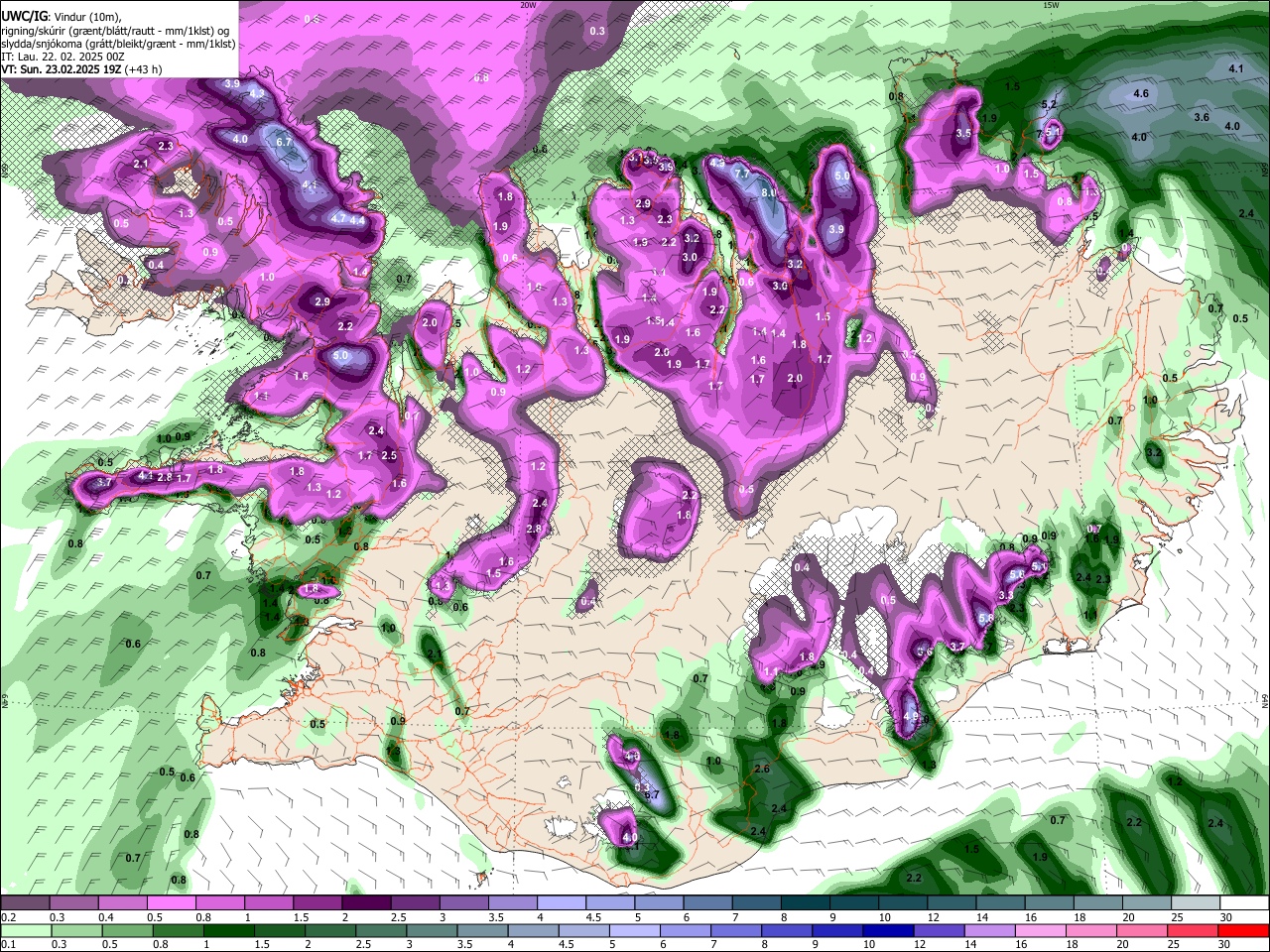Click the 5.2 value in the northeast
Viewport: 1270px width, 952px height.
click(1049, 104)
